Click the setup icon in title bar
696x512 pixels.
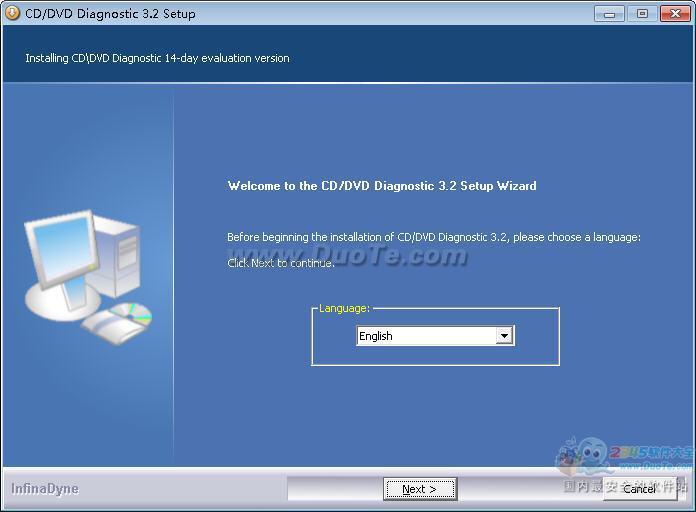pyautogui.click(x=12, y=13)
